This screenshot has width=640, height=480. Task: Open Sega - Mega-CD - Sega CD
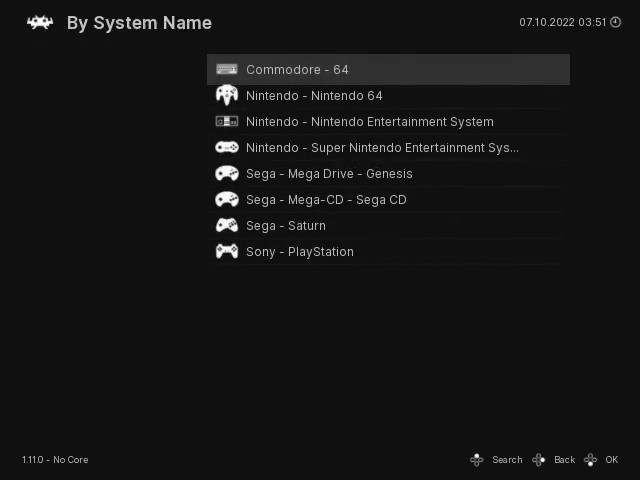(388, 200)
